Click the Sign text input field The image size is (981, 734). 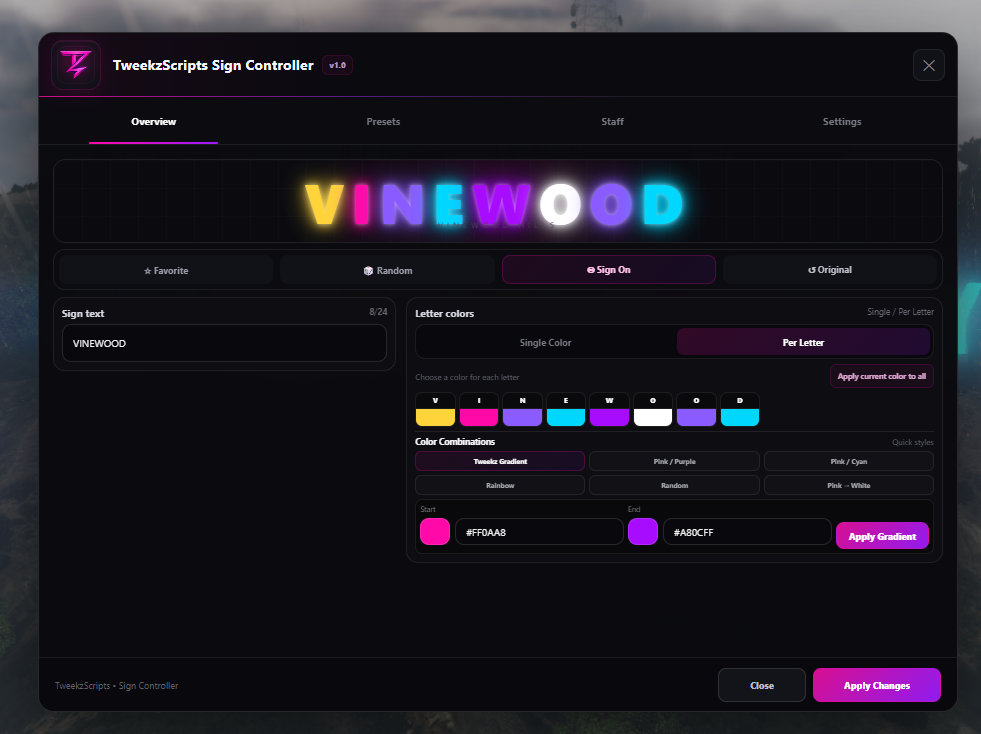pyautogui.click(x=224, y=343)
